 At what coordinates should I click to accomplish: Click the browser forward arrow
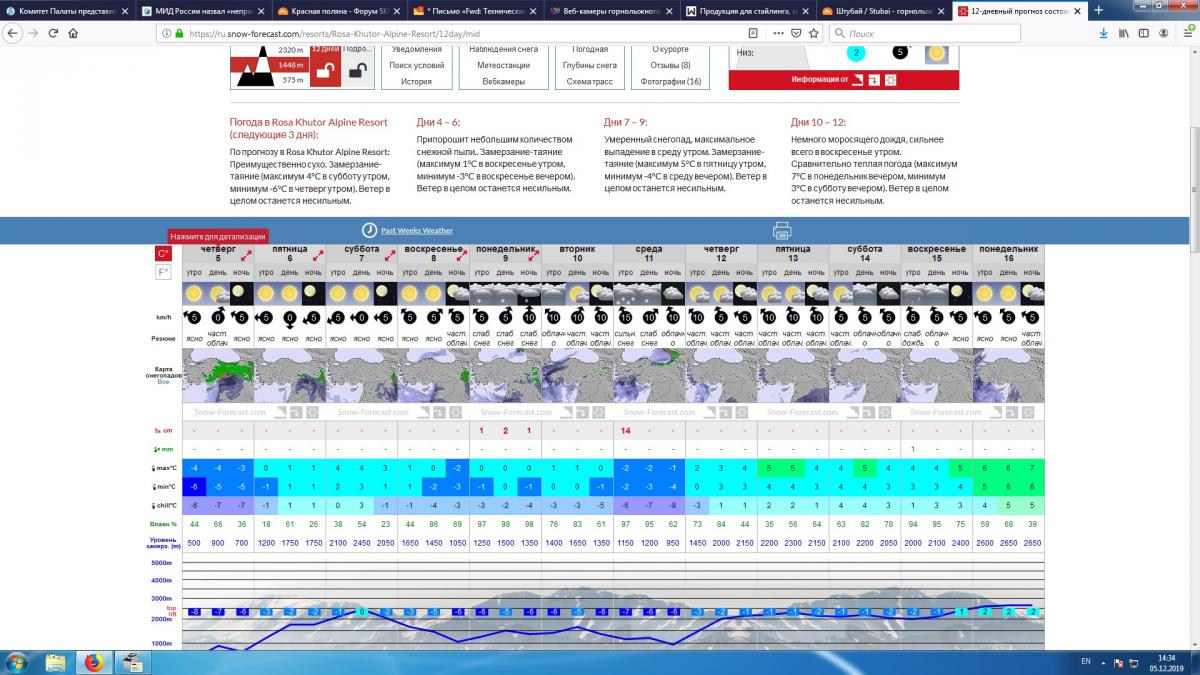pyautogui.click(x=35, y=33)
